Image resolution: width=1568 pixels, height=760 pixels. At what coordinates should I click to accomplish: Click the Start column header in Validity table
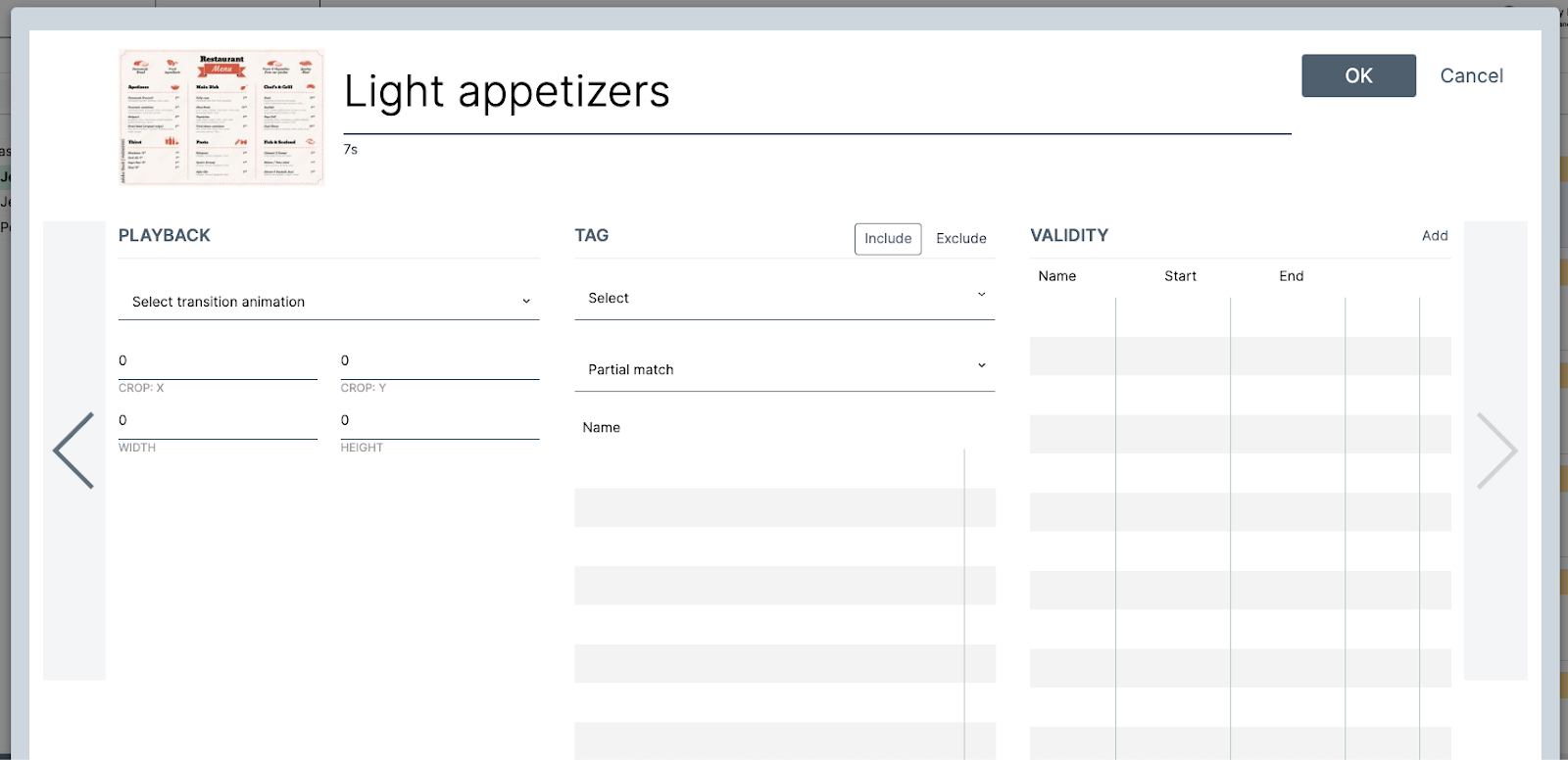point(1180,276)
